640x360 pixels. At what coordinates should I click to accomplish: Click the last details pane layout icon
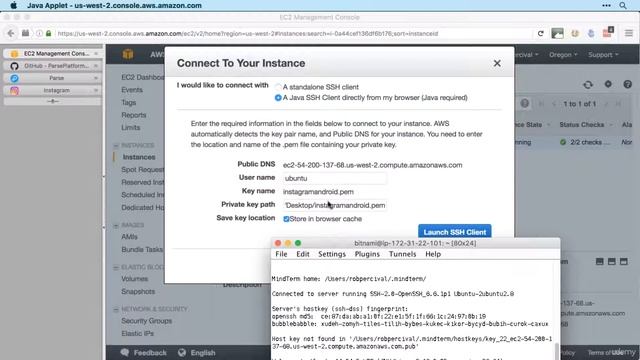624,261
